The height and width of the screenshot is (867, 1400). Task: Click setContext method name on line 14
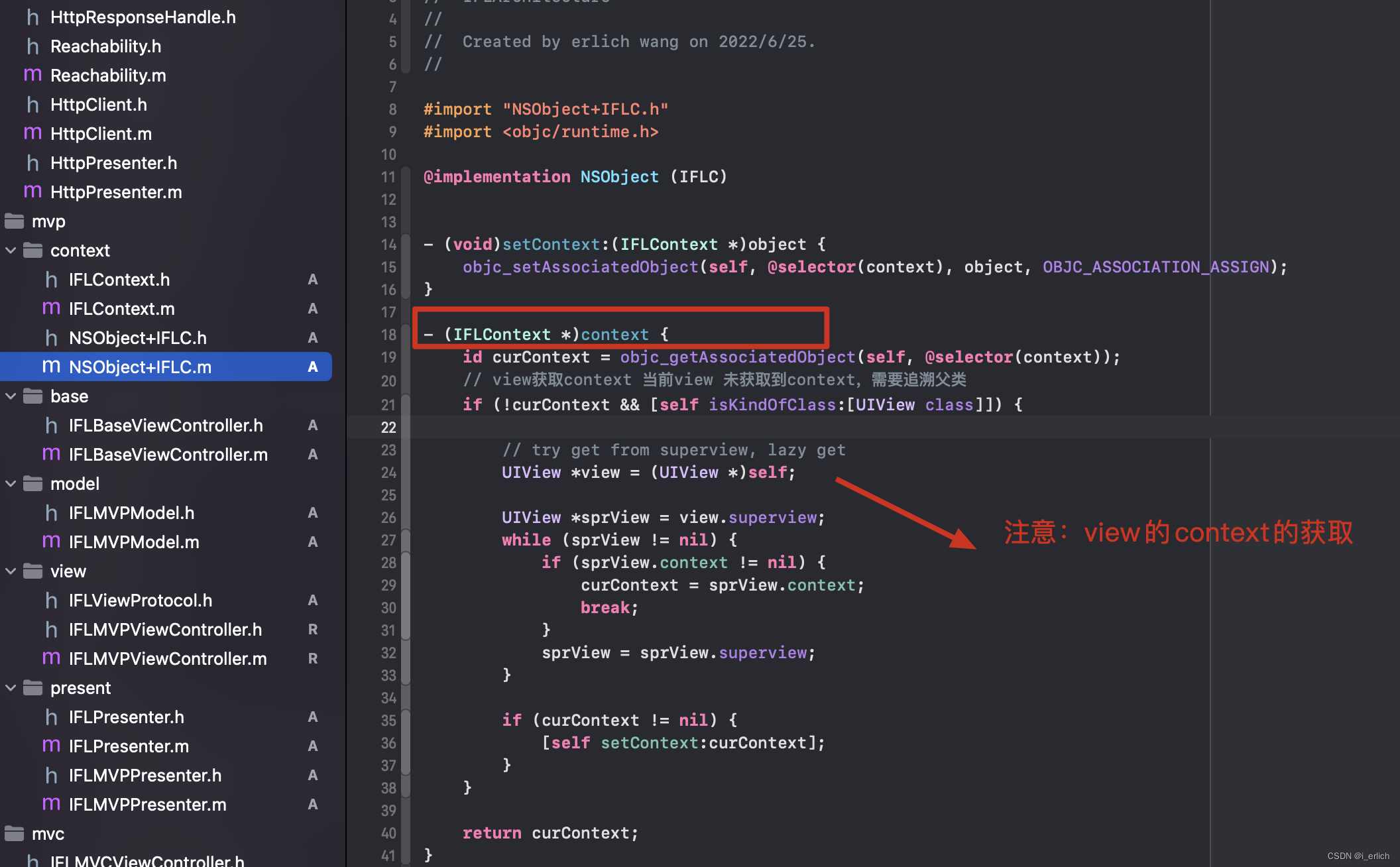(x=550, y=245)
